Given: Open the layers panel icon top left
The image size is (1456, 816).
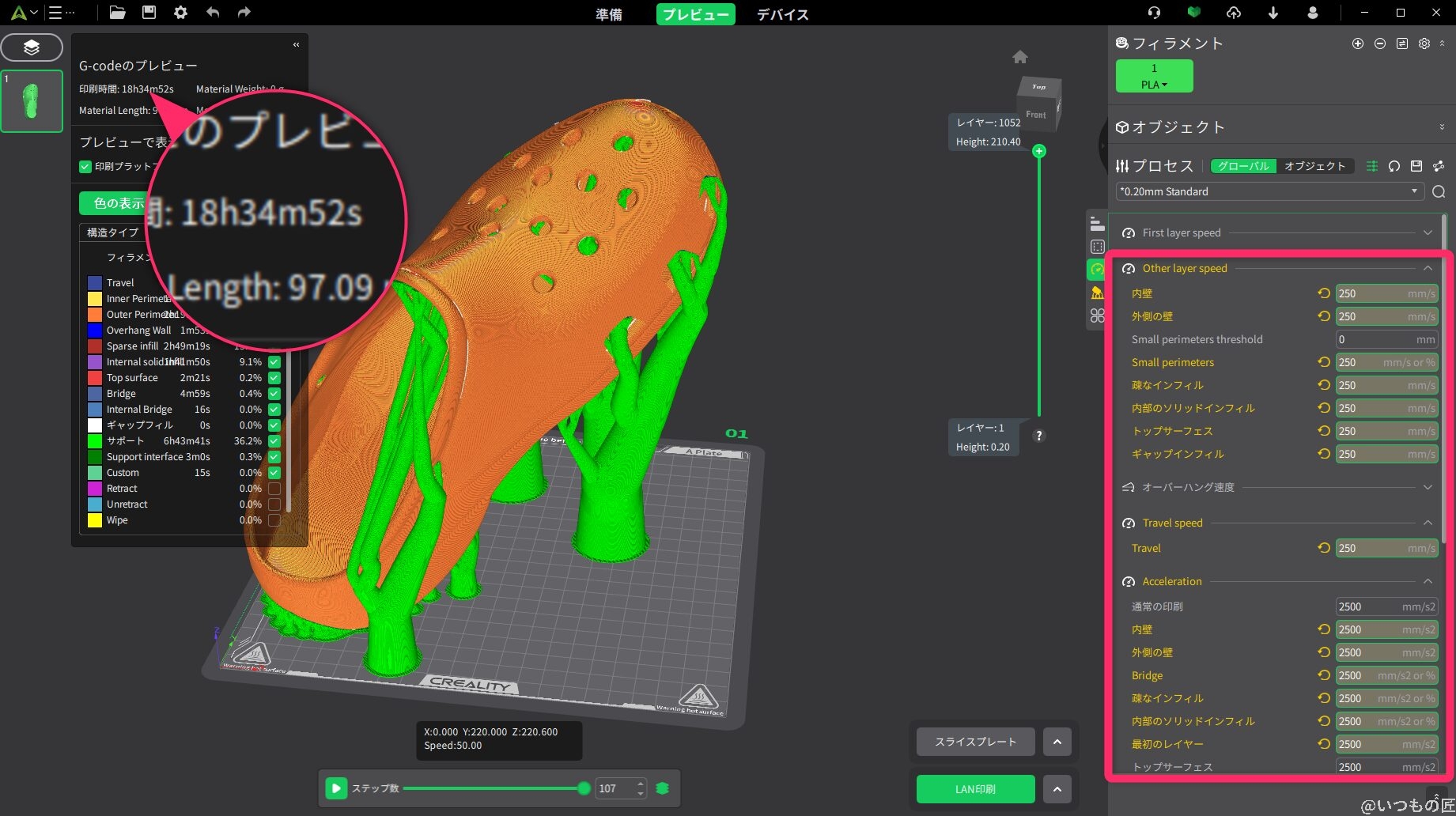Looking at the screenshot, I should click(32, 47).
